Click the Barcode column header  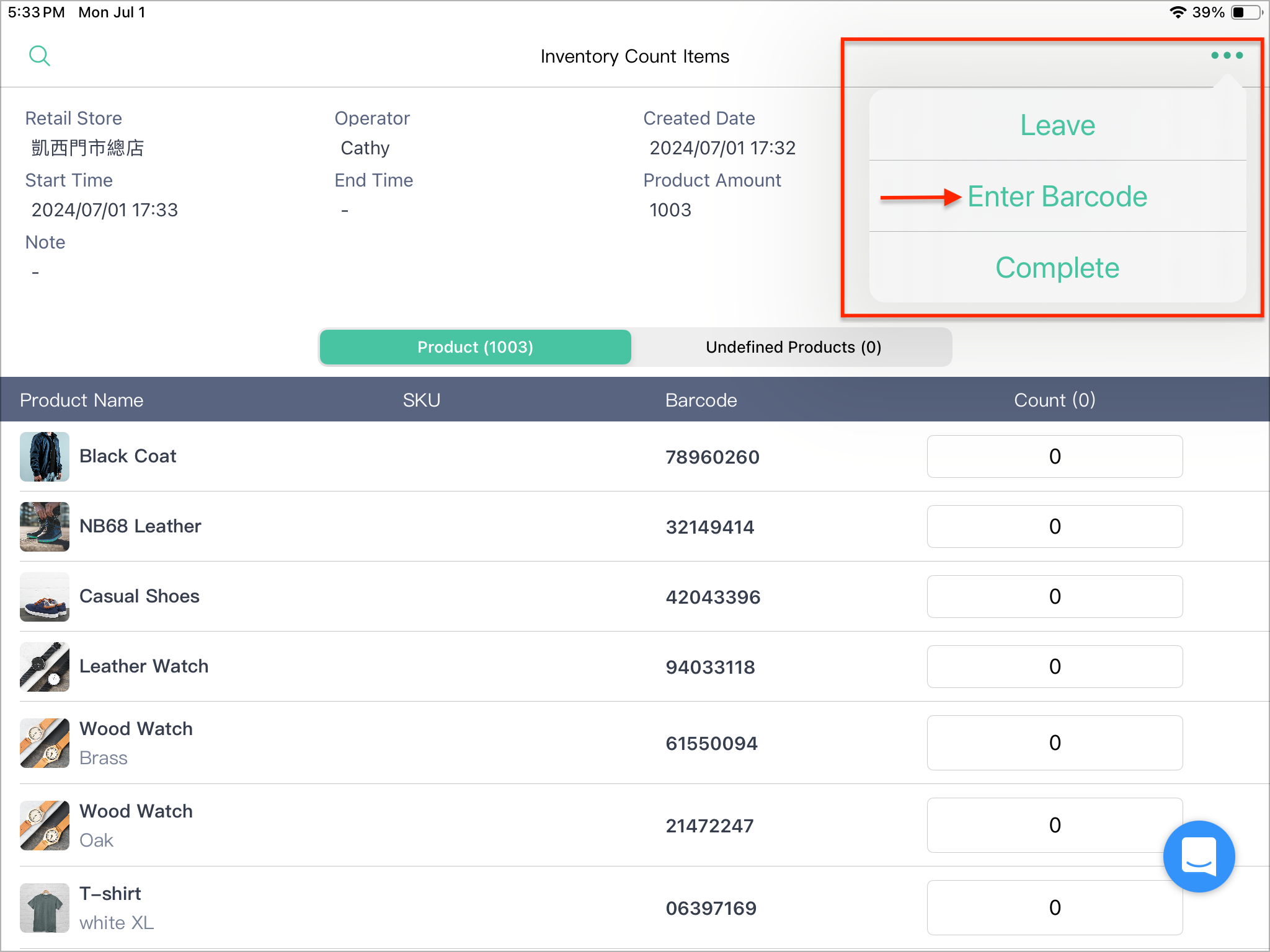pyautogui.click(x=701, y=400)
